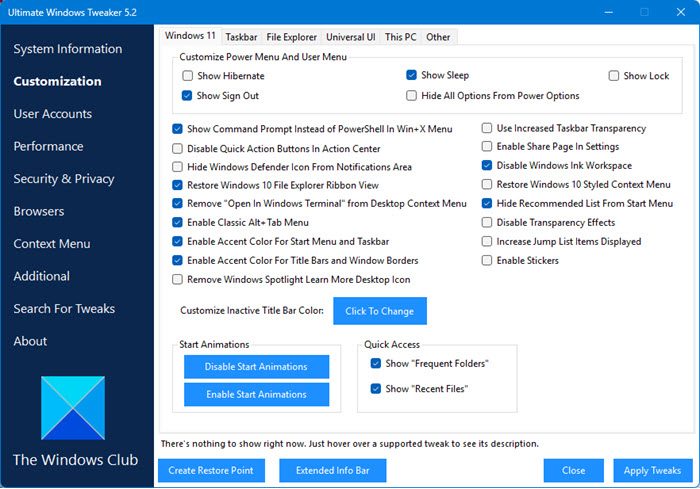Select Customization in the sidebar
This screenshot has width=700, height=489.
click(57, 81)
